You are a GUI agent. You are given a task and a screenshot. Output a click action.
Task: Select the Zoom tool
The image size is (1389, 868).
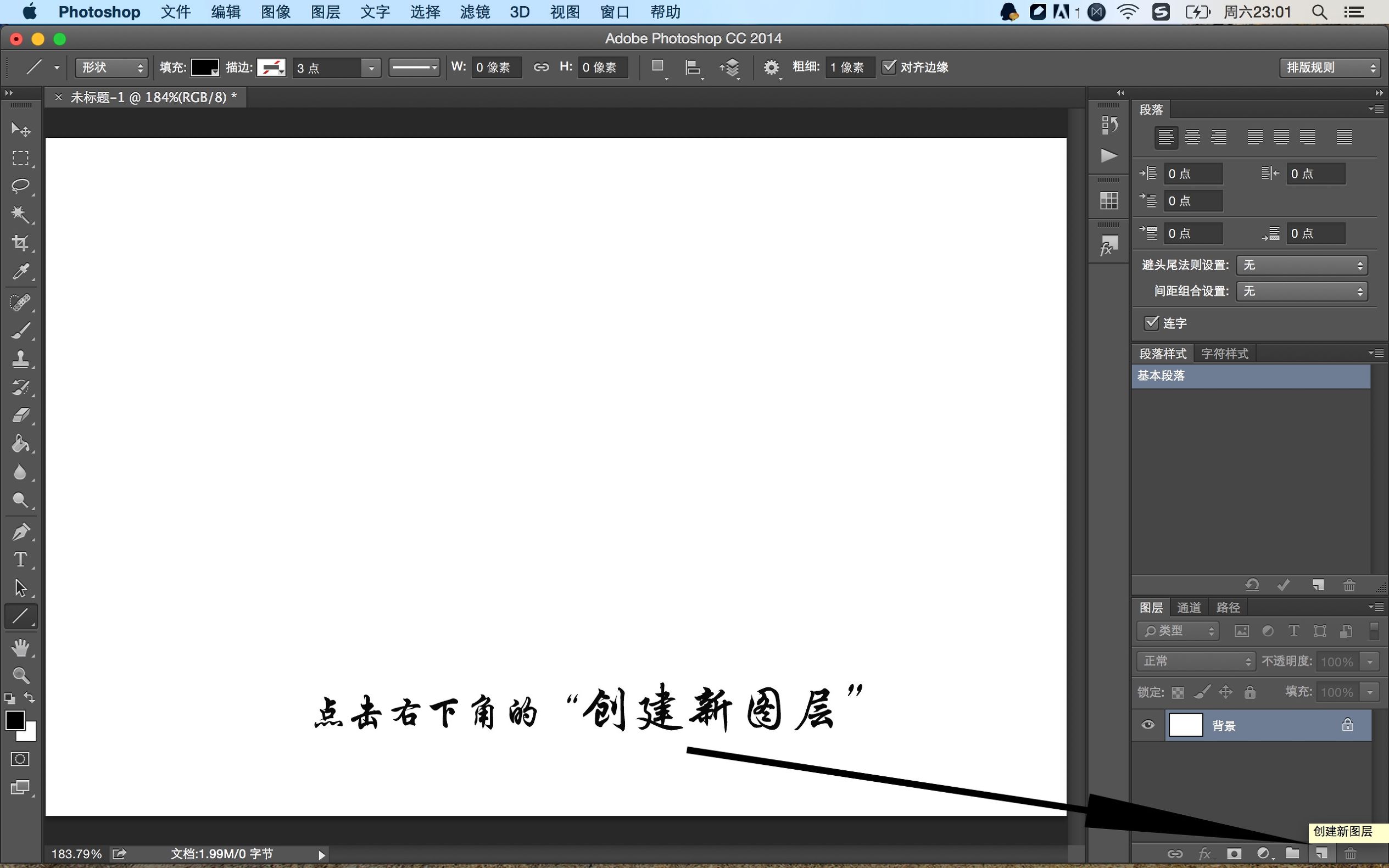click(x=21, y=675)
